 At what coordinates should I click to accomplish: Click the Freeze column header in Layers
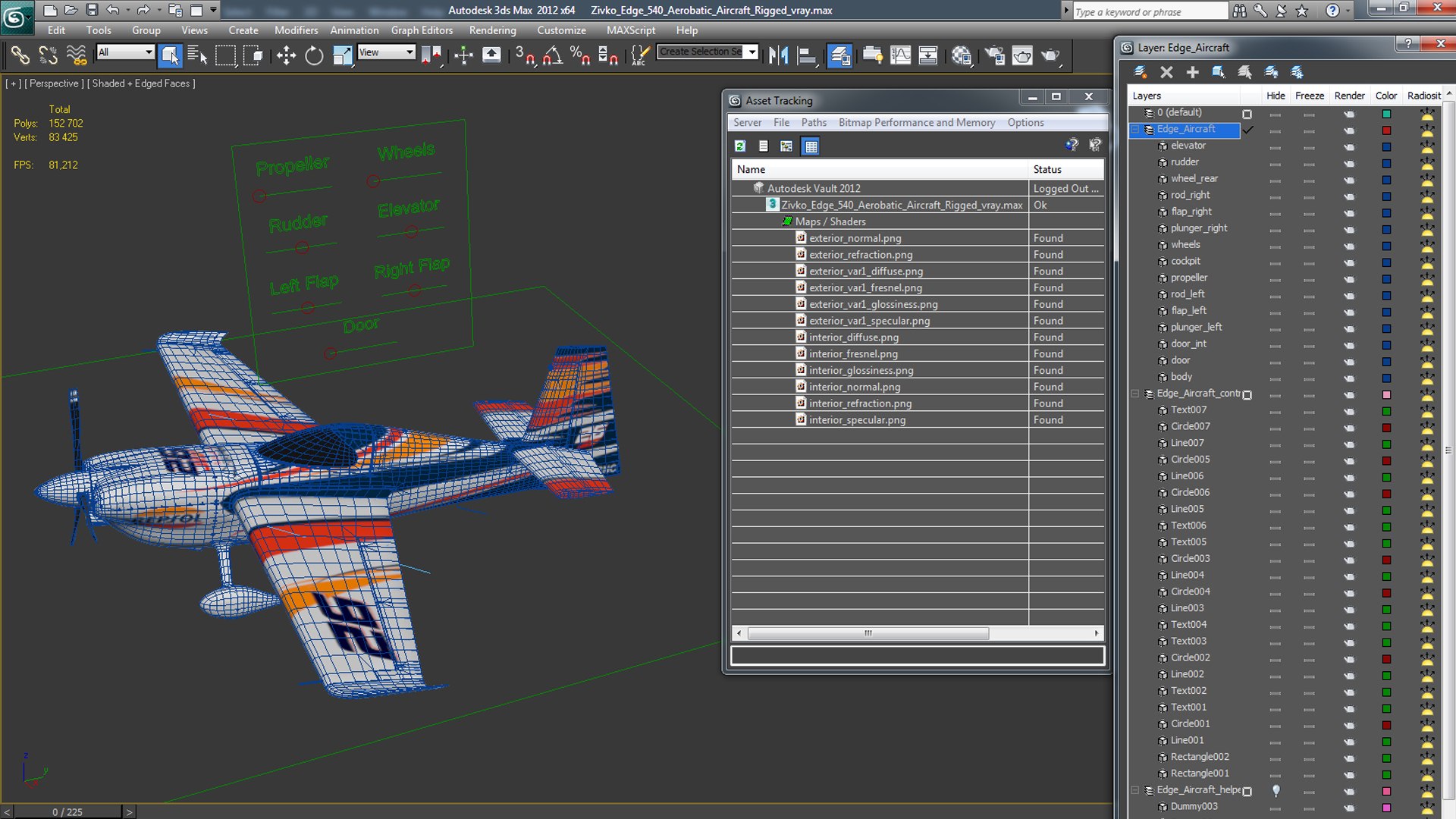point(1309,96)
